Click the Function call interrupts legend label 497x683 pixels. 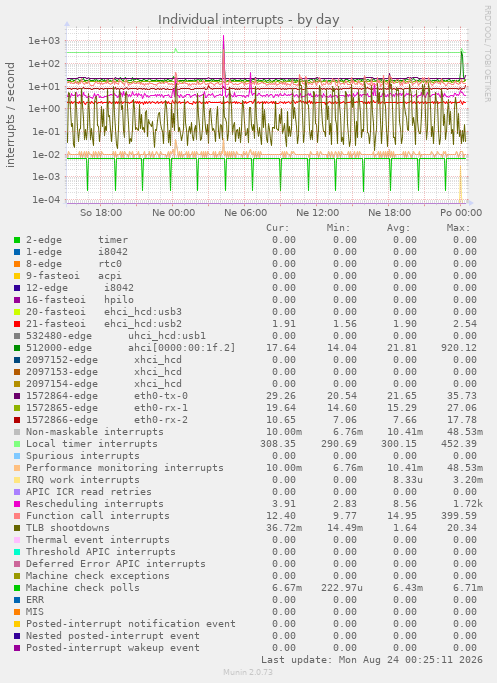[x=98, y=516]
